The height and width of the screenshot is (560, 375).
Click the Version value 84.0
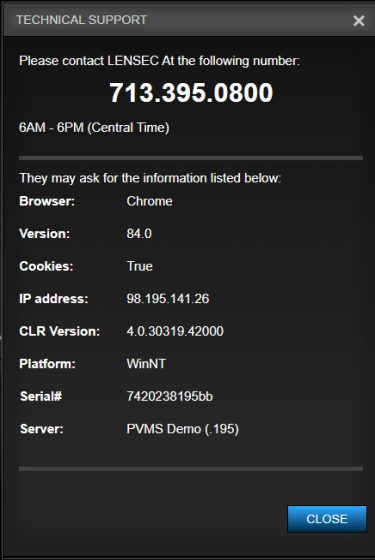pos(139,234)
